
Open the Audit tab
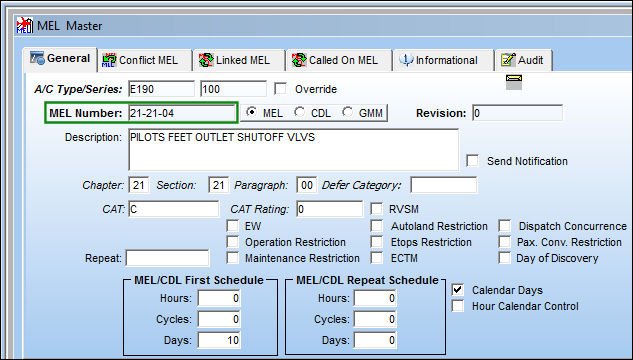523,60
